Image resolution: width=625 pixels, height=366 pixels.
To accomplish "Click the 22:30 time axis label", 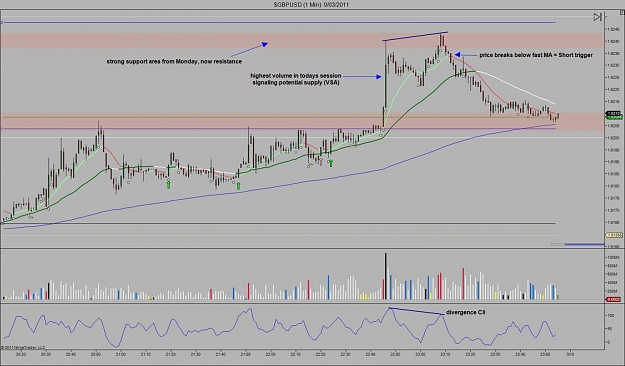I will pyautogui.click(x=346, y=354).
